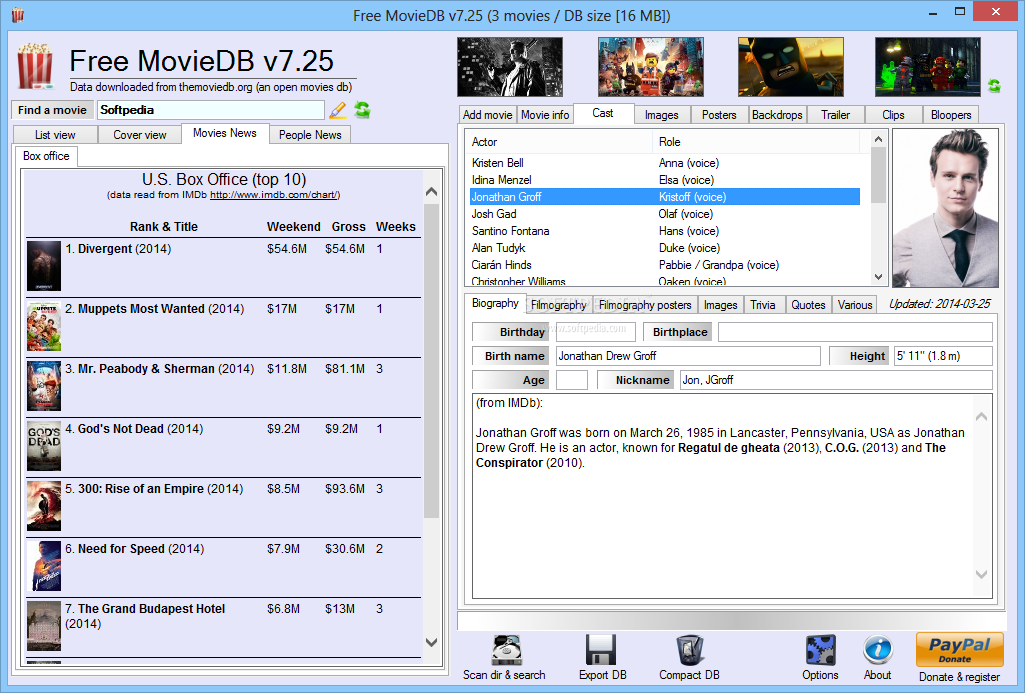
Task: Open the Filmography posters tab
Action: click(x=645, y=305)
